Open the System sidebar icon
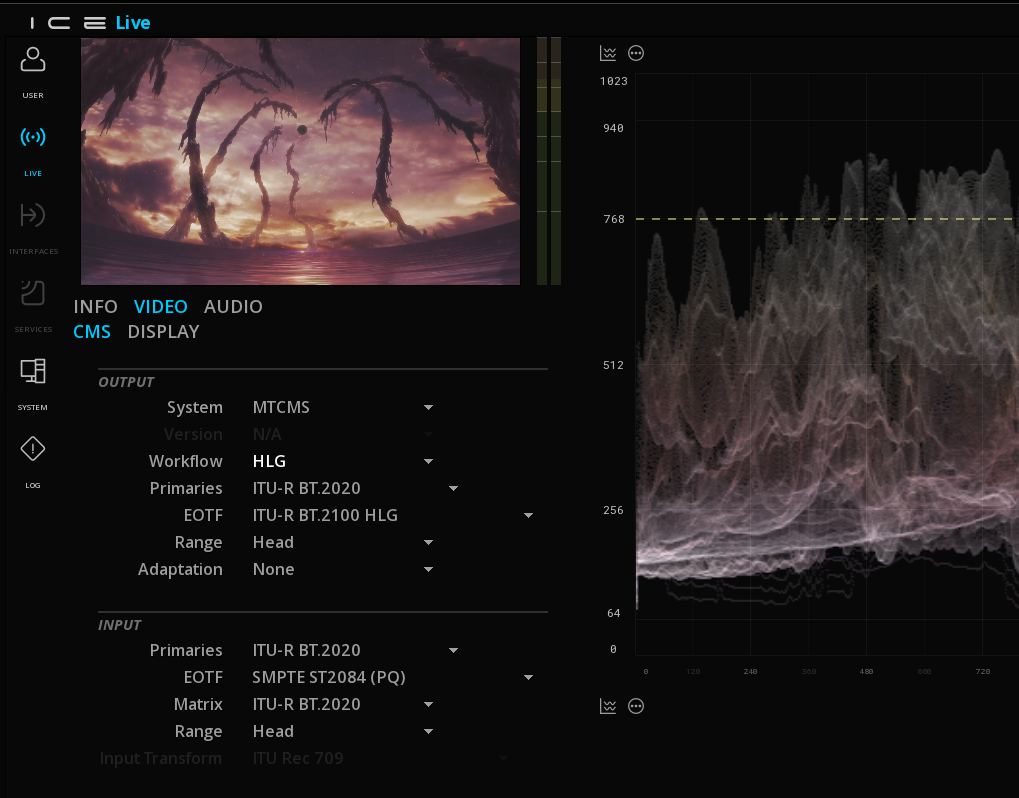This screenshot has height=798, width=1019. pyautogui.click(x=32, y=371)
